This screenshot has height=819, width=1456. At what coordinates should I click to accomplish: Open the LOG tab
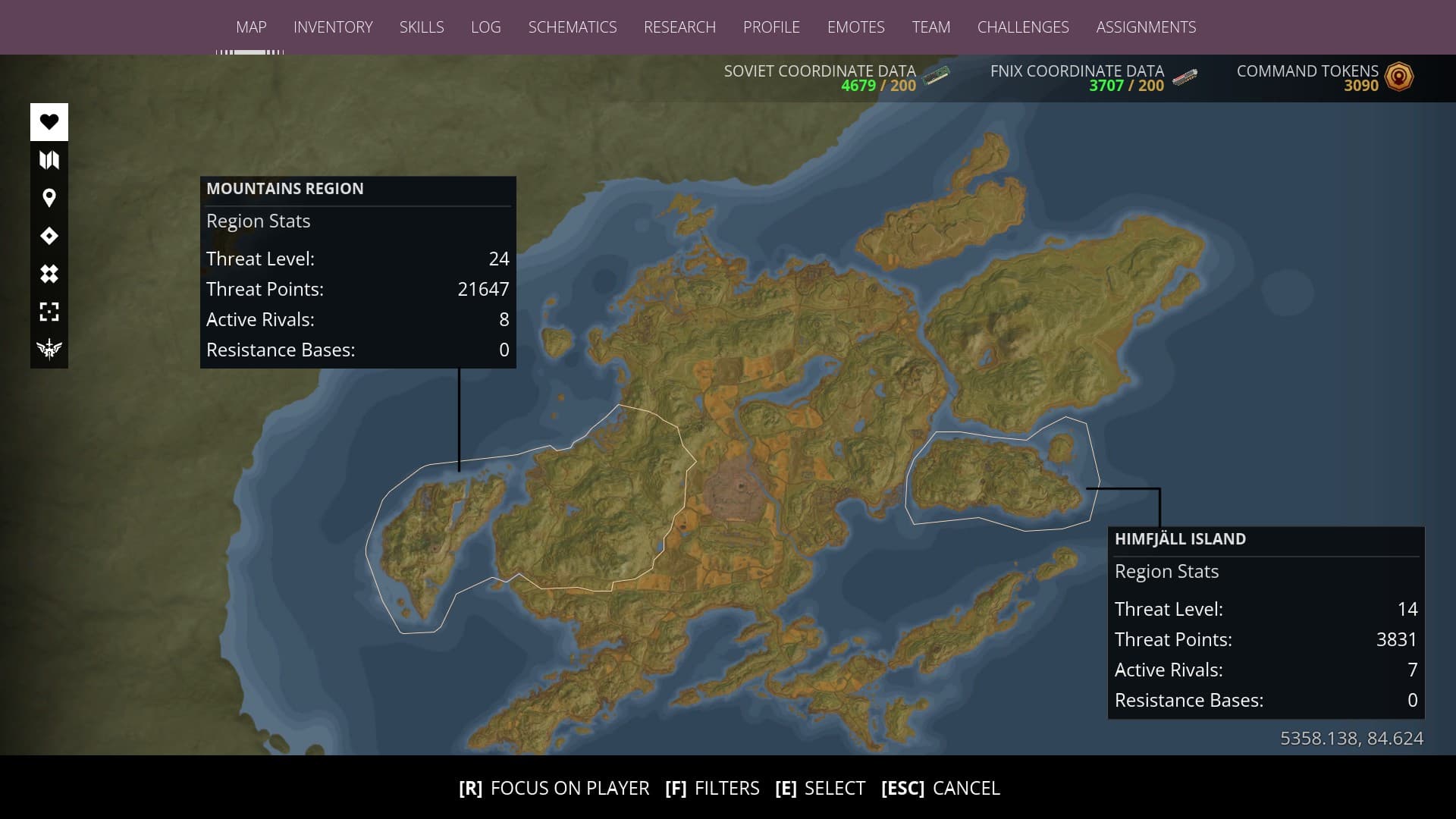485,27
